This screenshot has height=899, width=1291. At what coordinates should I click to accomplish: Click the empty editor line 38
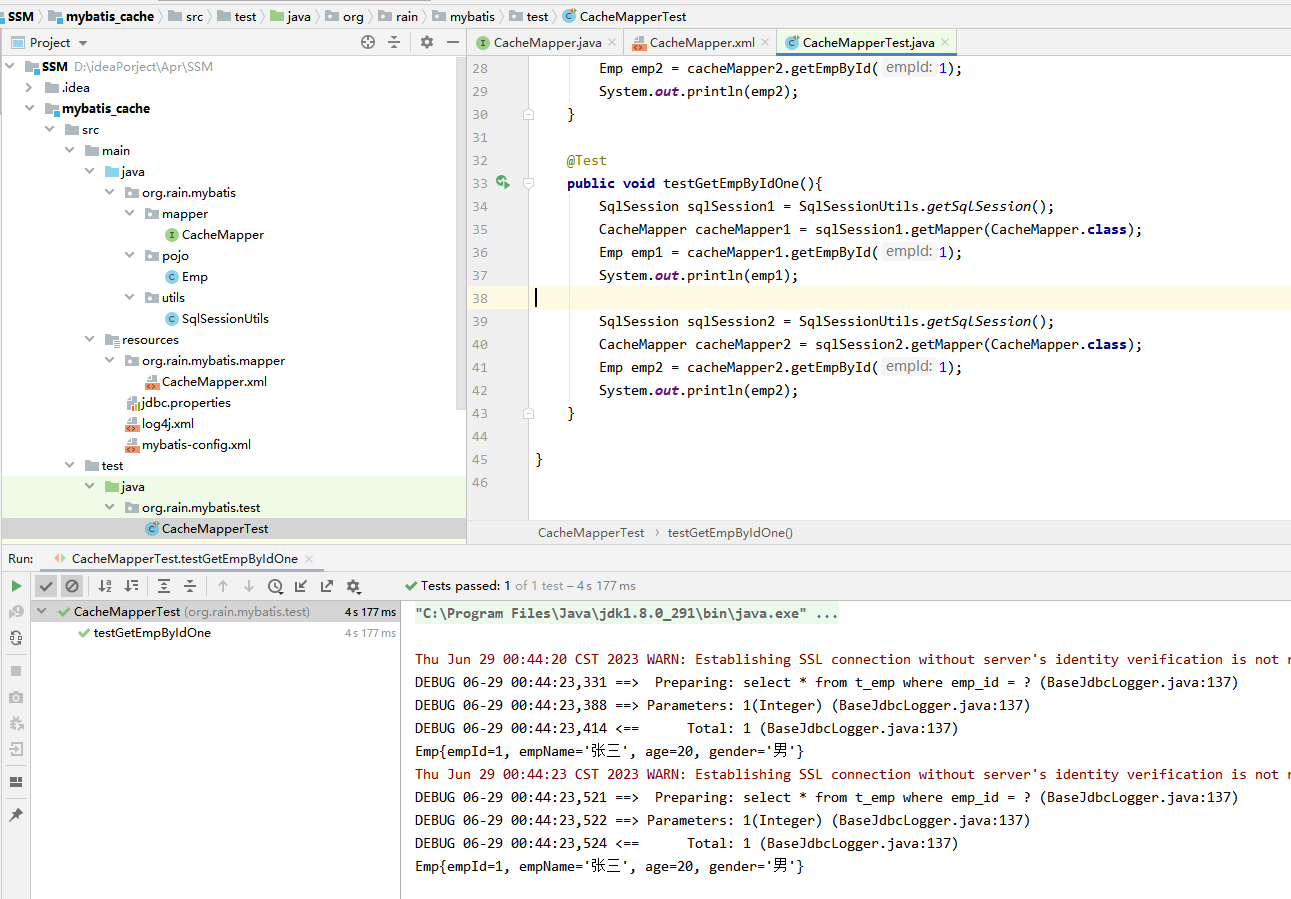(910, 298)
